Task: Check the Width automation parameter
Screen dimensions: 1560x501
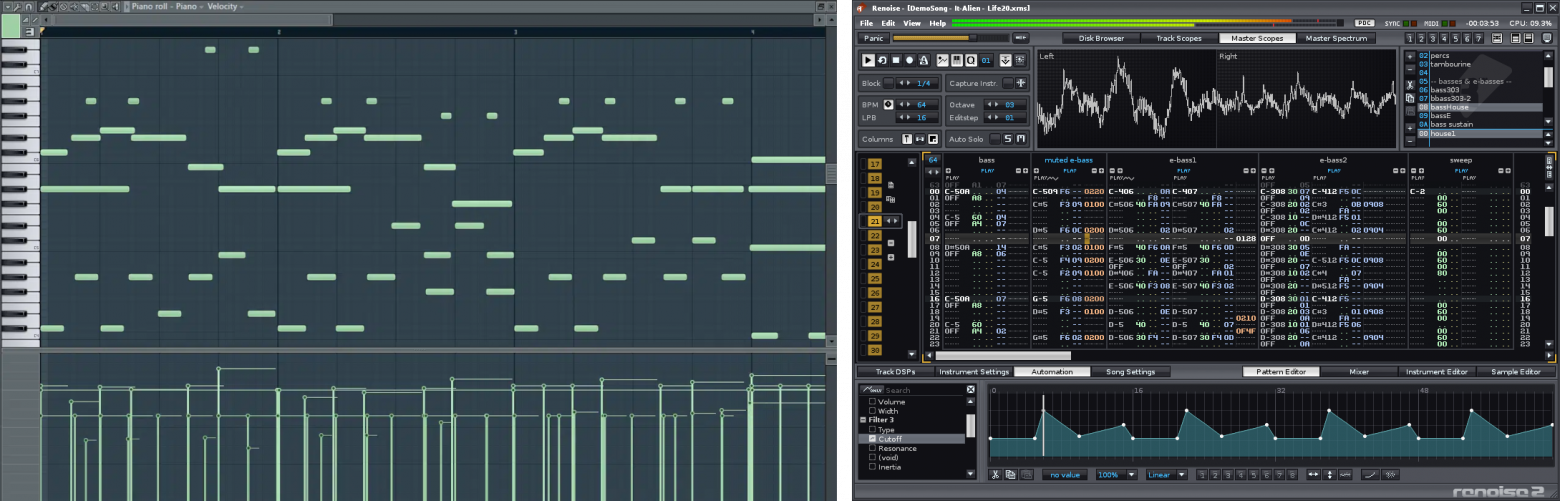Action: (872, 411)
